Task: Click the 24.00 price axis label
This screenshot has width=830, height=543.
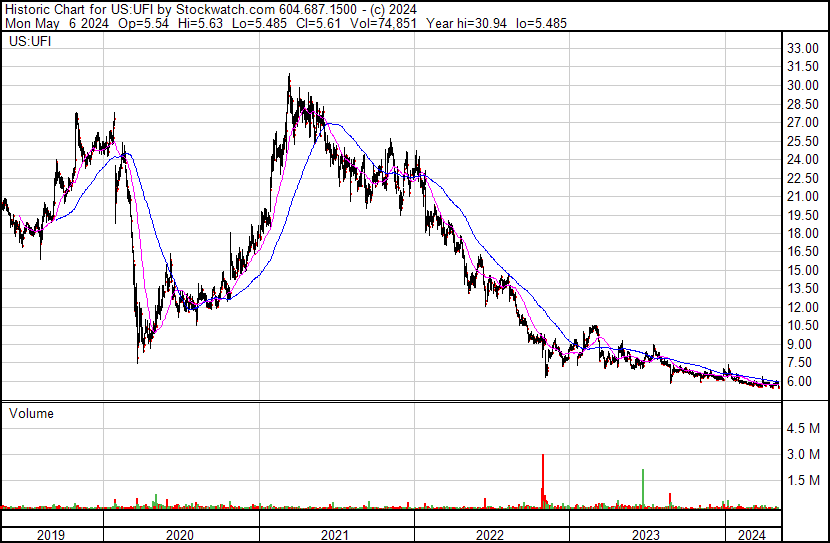Action: [x=804, y=159]
